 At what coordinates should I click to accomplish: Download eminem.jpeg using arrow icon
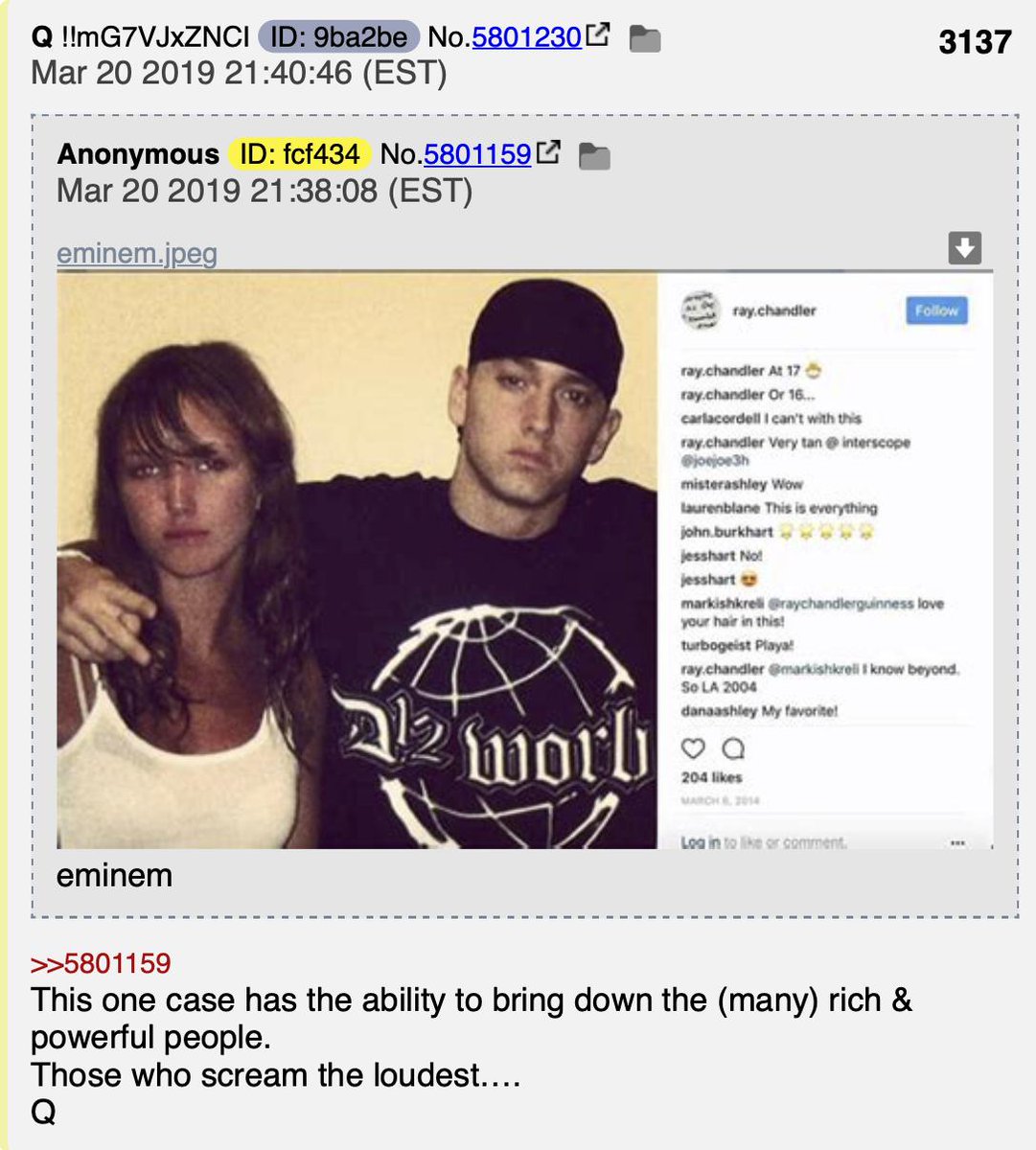964,247
